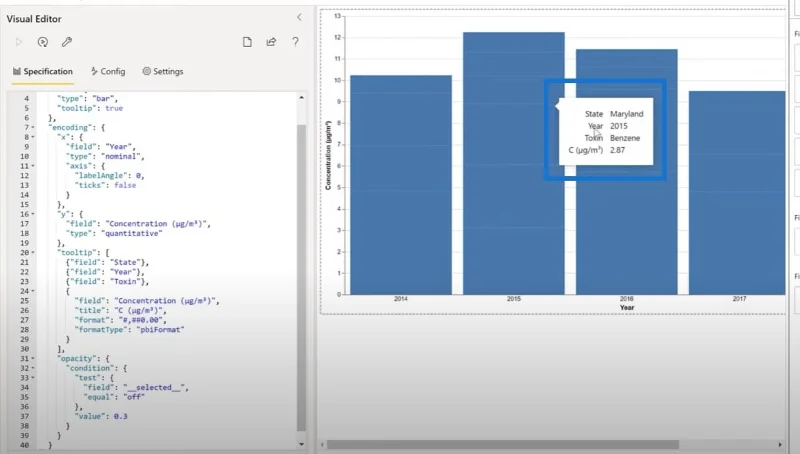Click the "type": "nominal" code line
800x454 pixels.
105,157
